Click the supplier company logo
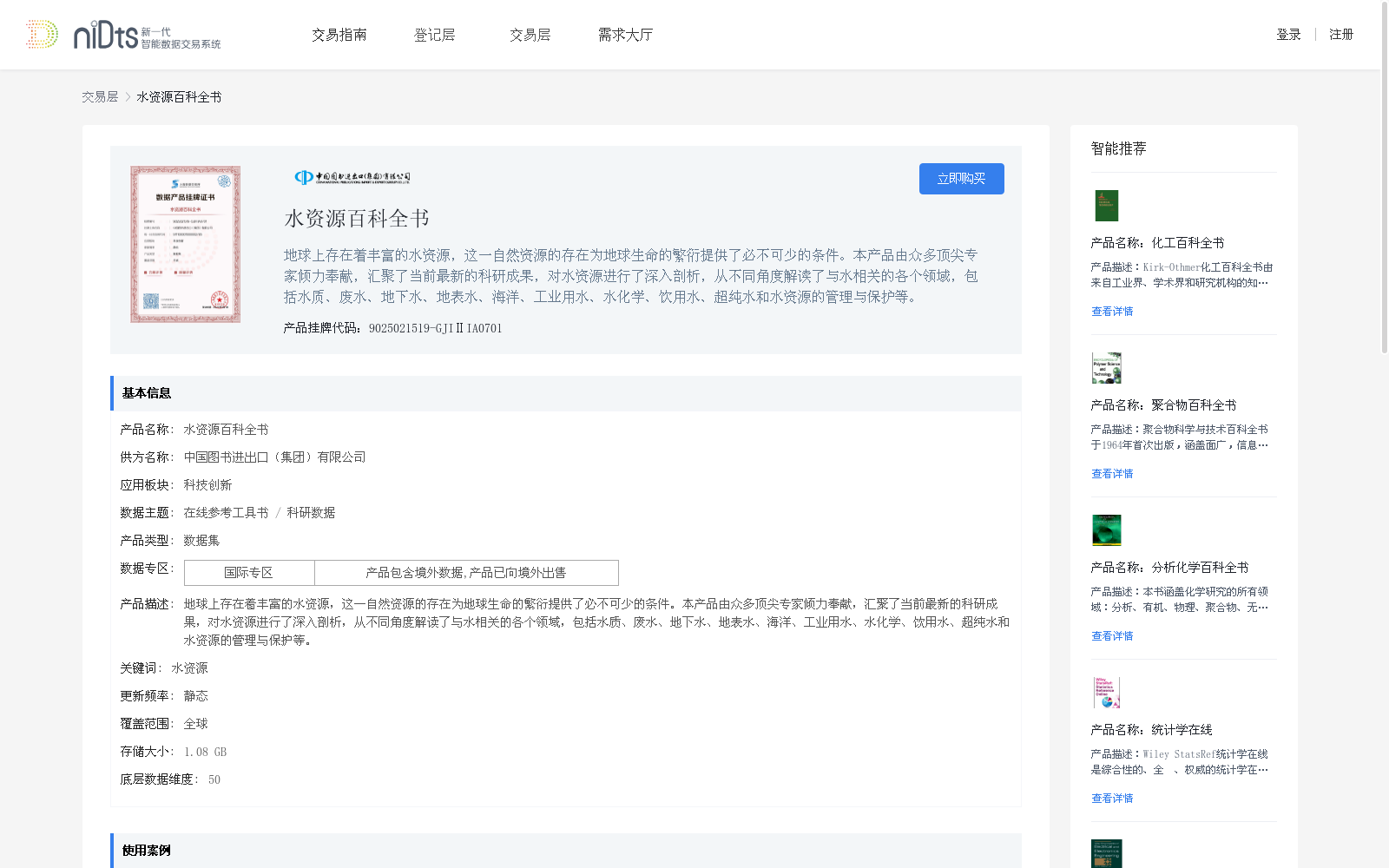Viewport: 1389px width, 868px height. [x=352, y=177]
